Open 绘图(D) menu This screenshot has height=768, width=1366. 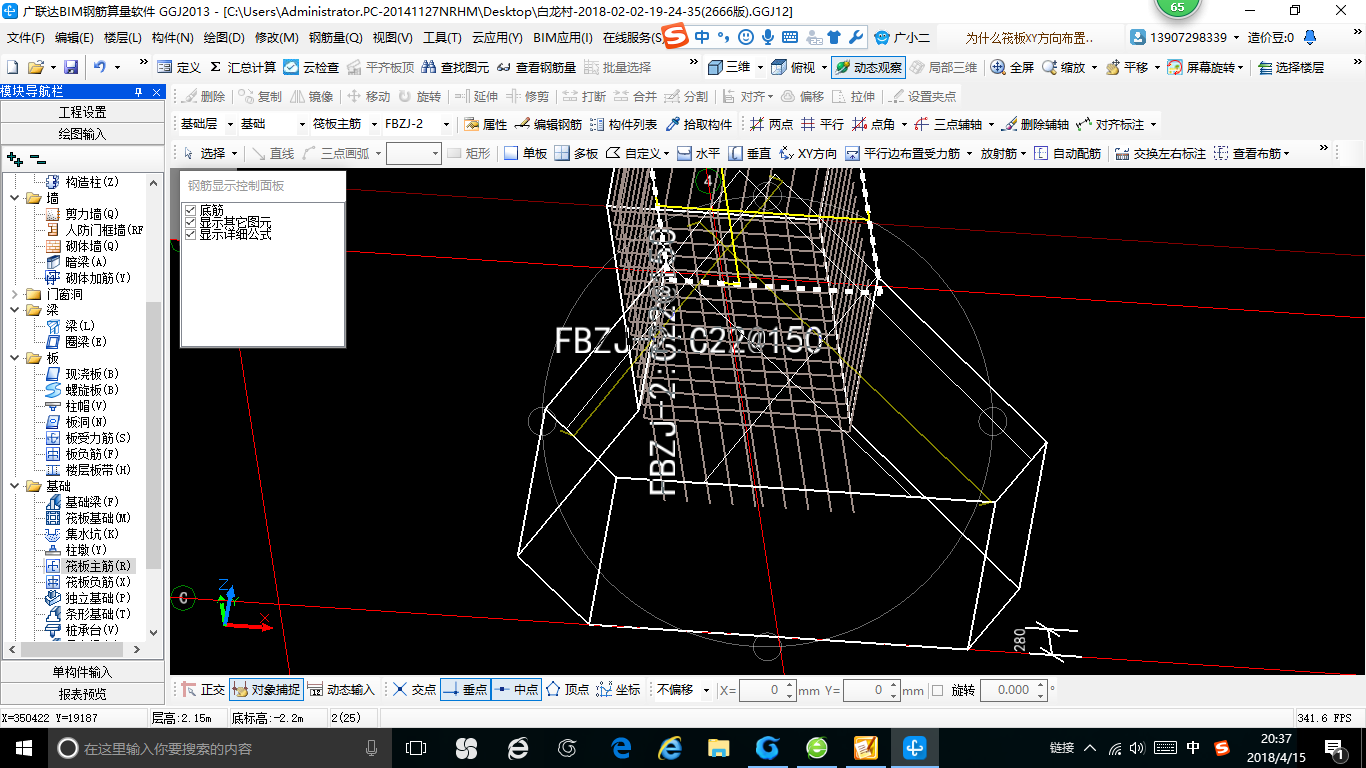[224, 38]
